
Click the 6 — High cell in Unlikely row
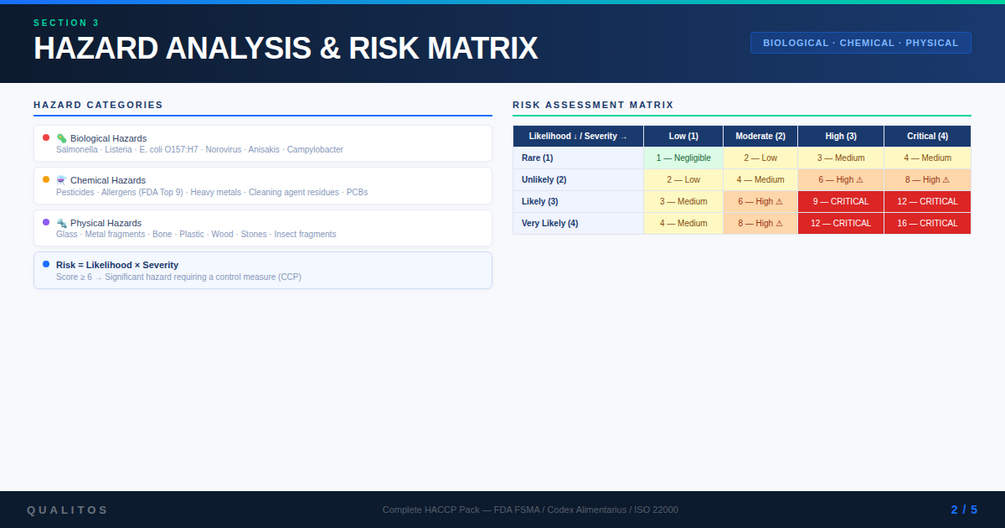click(841, 180)
